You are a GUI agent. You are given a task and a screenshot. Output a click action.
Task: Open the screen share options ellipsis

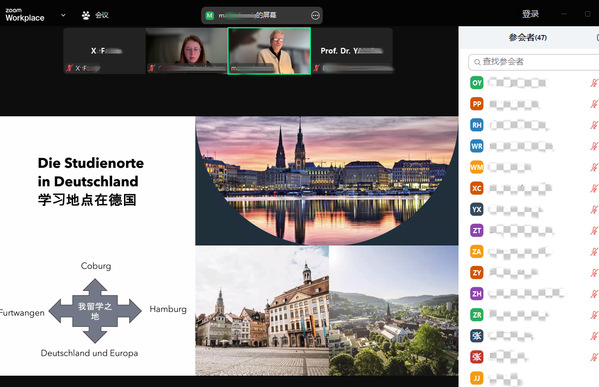click(315, 15)
